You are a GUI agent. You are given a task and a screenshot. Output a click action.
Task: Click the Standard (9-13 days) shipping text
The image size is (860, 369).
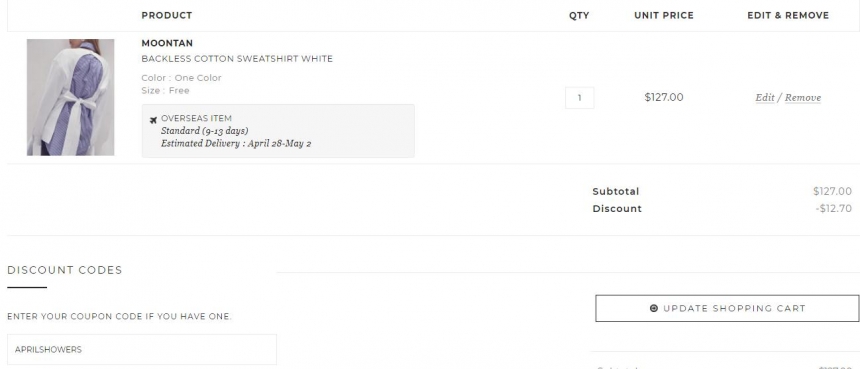point(205,131)
